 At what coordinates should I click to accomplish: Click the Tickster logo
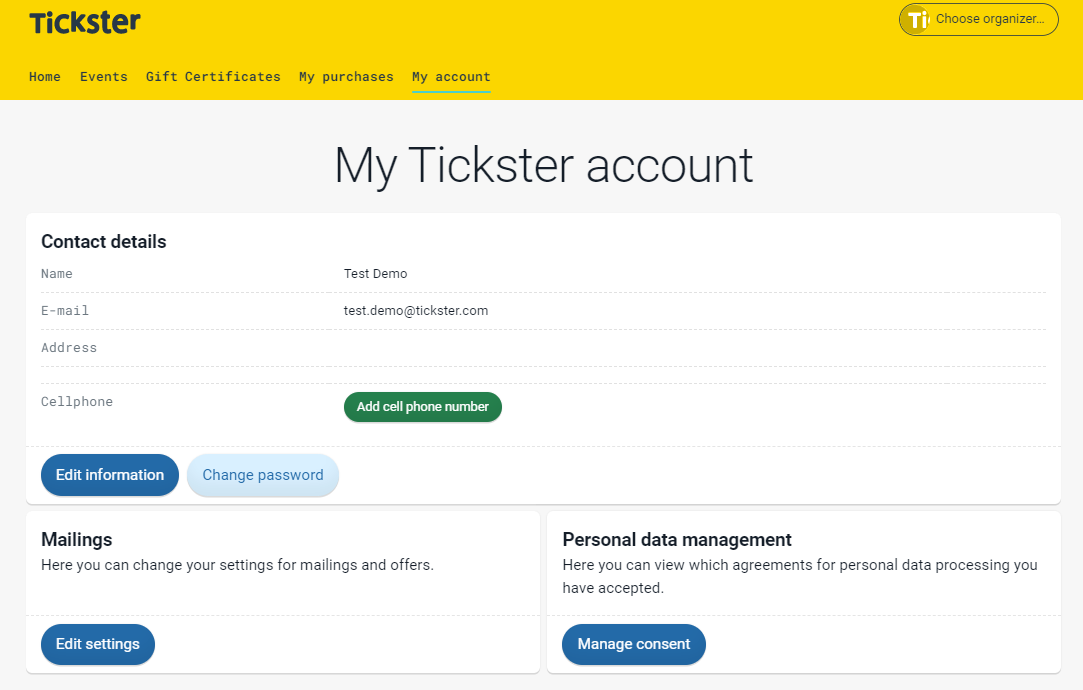pyautogui.click(x=85, y=22)
